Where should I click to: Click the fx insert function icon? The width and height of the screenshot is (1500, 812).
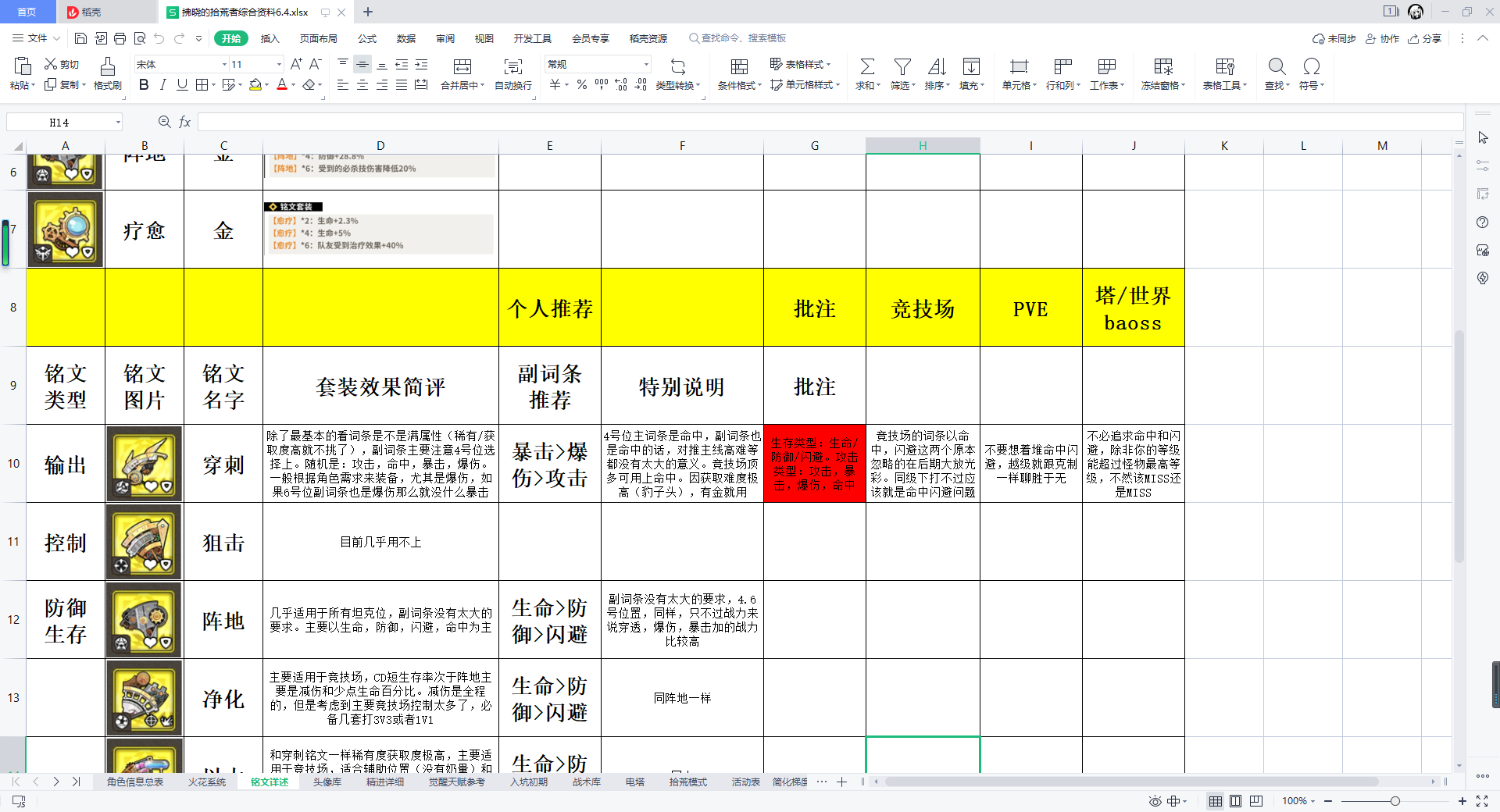(x=185, y=122)
